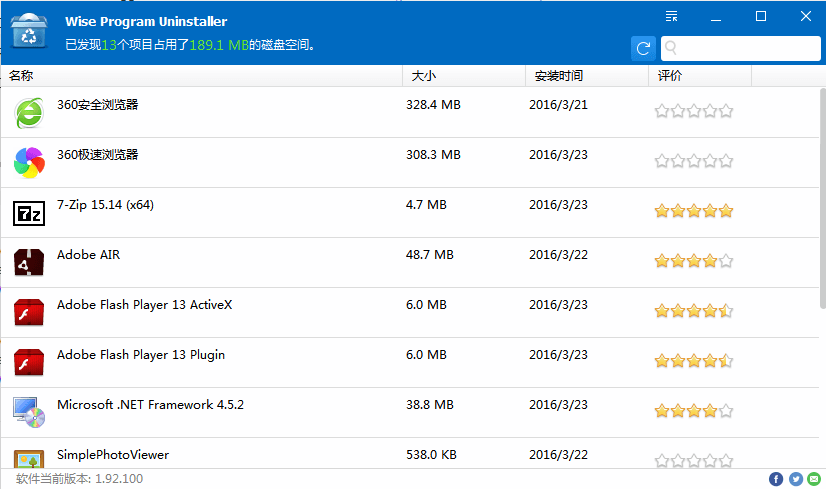Open the header menu lines icon
The height and width of the screenshot is (489, 826).
[671, 16]
